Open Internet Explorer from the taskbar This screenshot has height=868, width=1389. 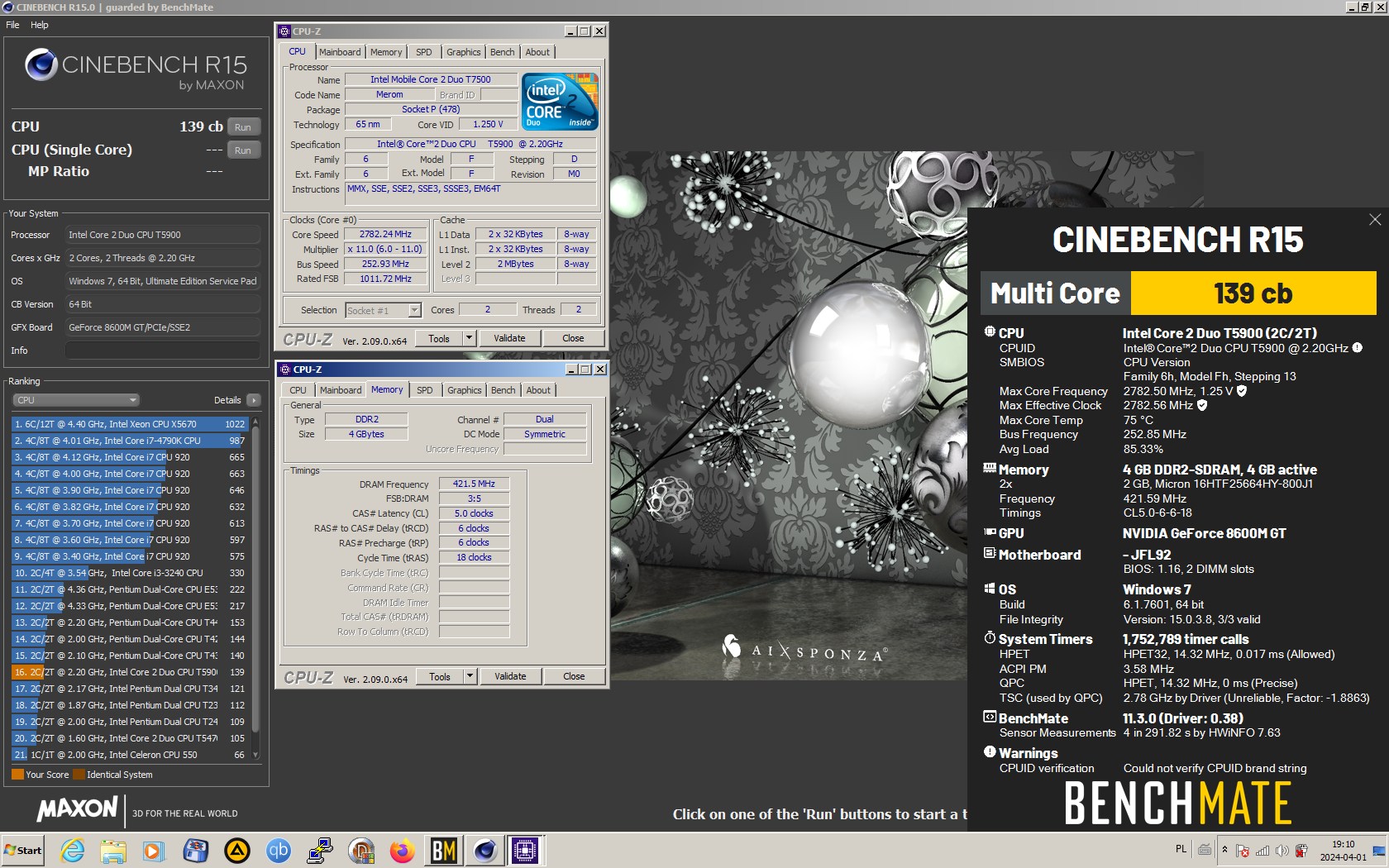tap(73, 851)
